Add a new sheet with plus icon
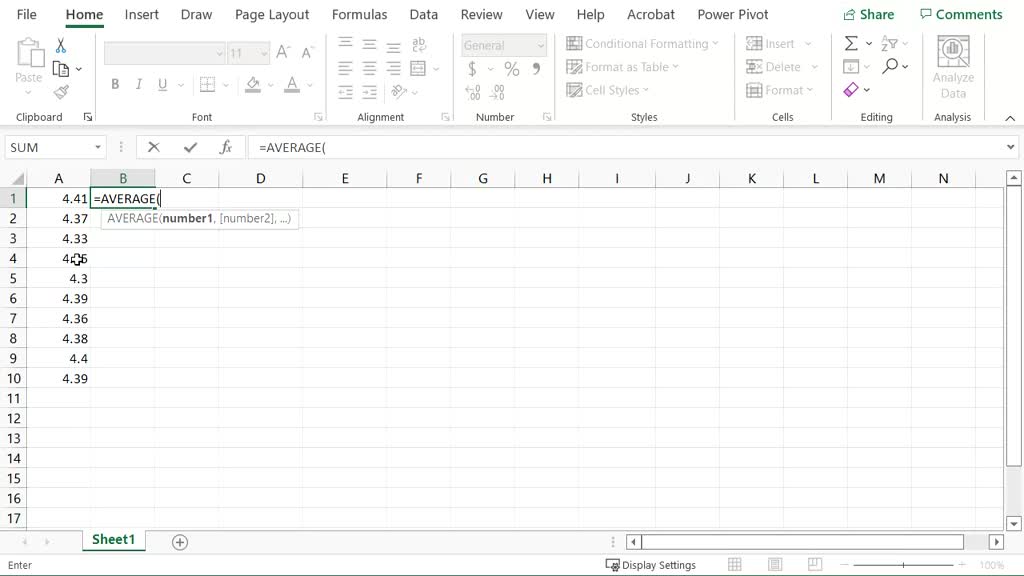This screenshot has width=1024, height=576. pyautogui.click(x=180, y=542)
